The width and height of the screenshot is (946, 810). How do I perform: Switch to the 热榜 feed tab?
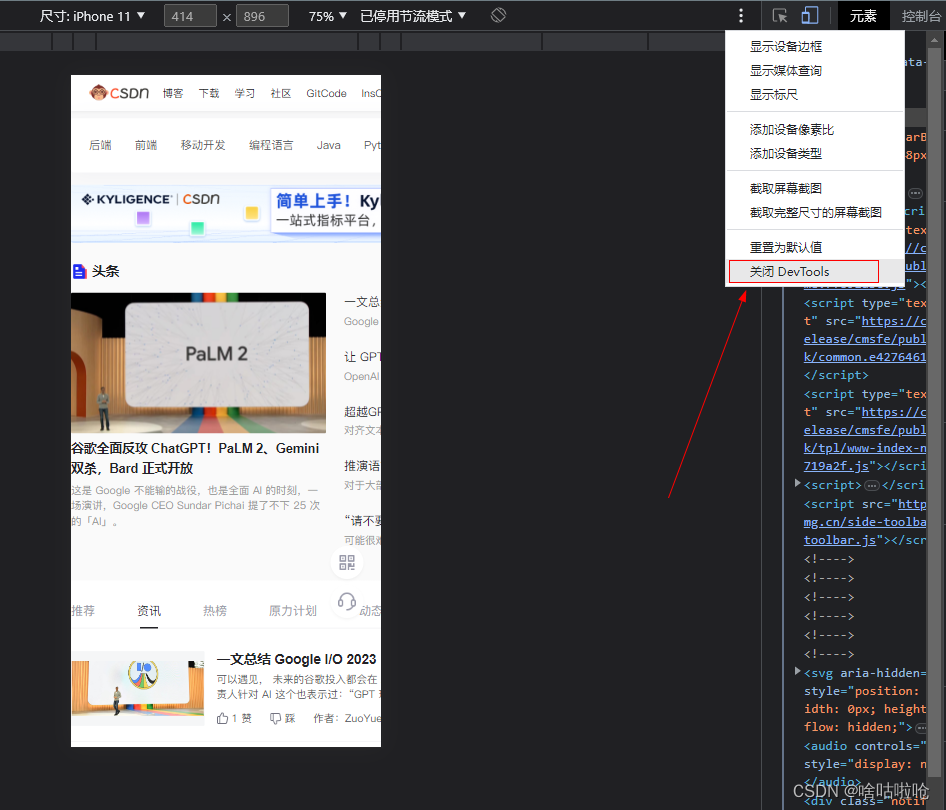point(215,611)
